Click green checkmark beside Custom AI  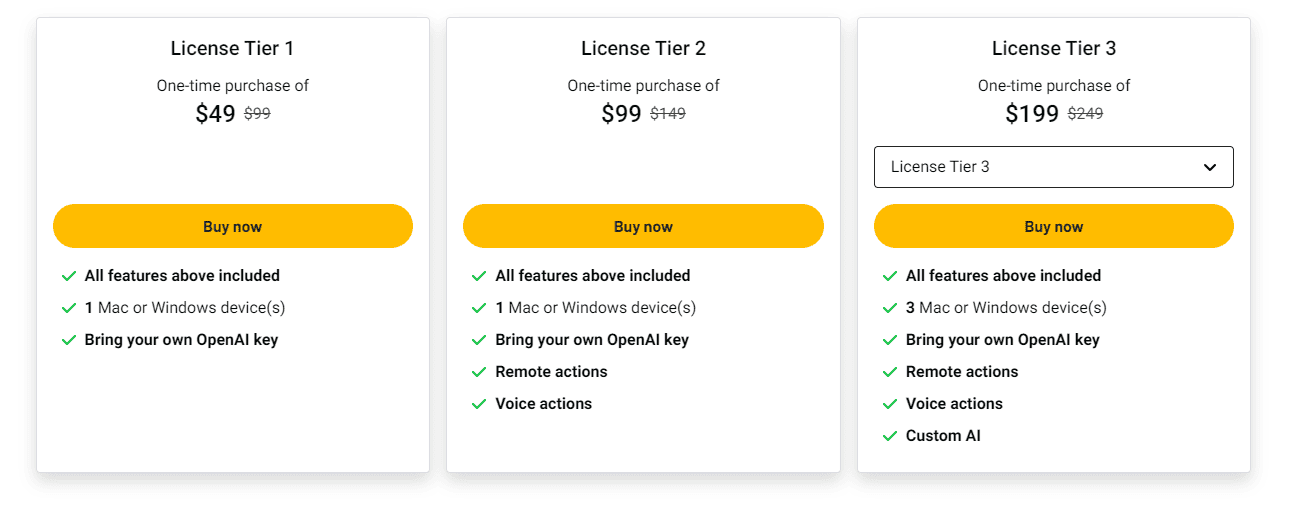(x=890, y=436)
